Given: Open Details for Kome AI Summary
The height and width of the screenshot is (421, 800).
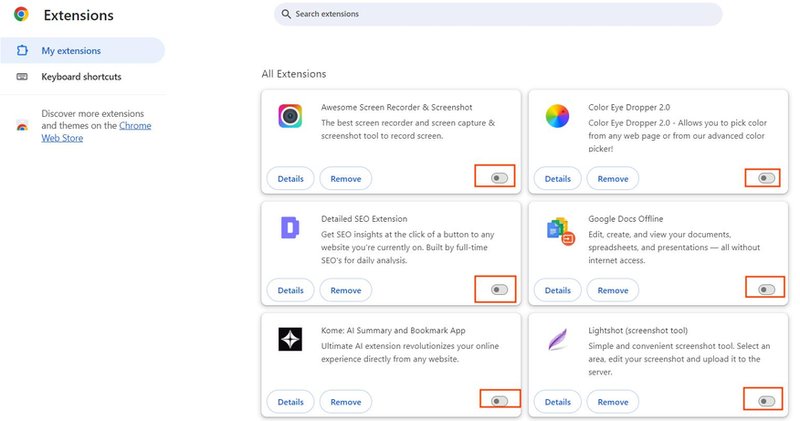Looking at the screenshot, I should point(290,402).
